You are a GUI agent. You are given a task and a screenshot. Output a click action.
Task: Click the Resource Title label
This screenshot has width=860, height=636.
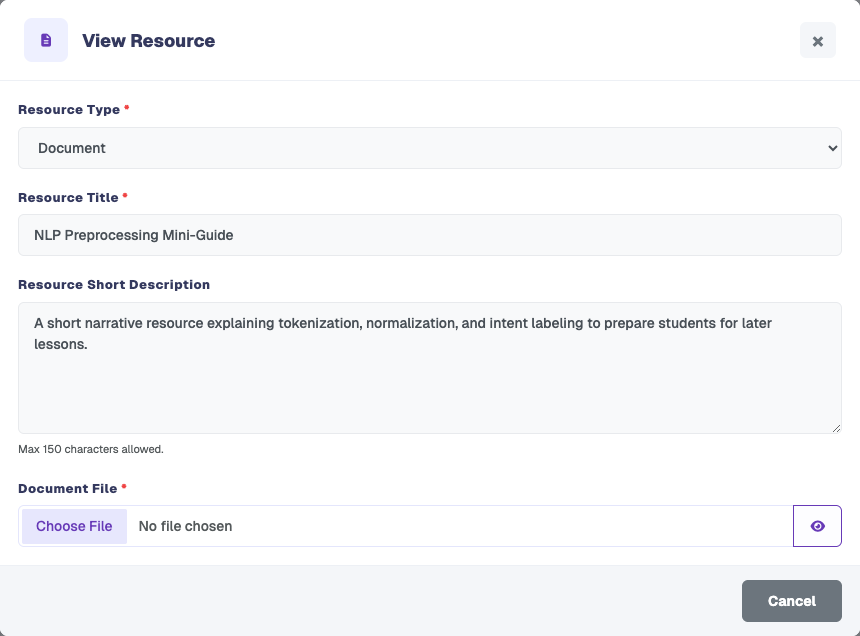tap(68, 197)
